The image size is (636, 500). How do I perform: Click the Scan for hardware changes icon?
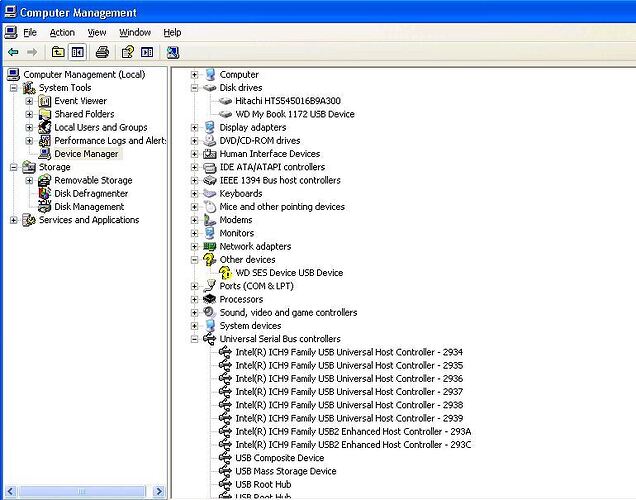pyautogui.click(x=172, y=52)
